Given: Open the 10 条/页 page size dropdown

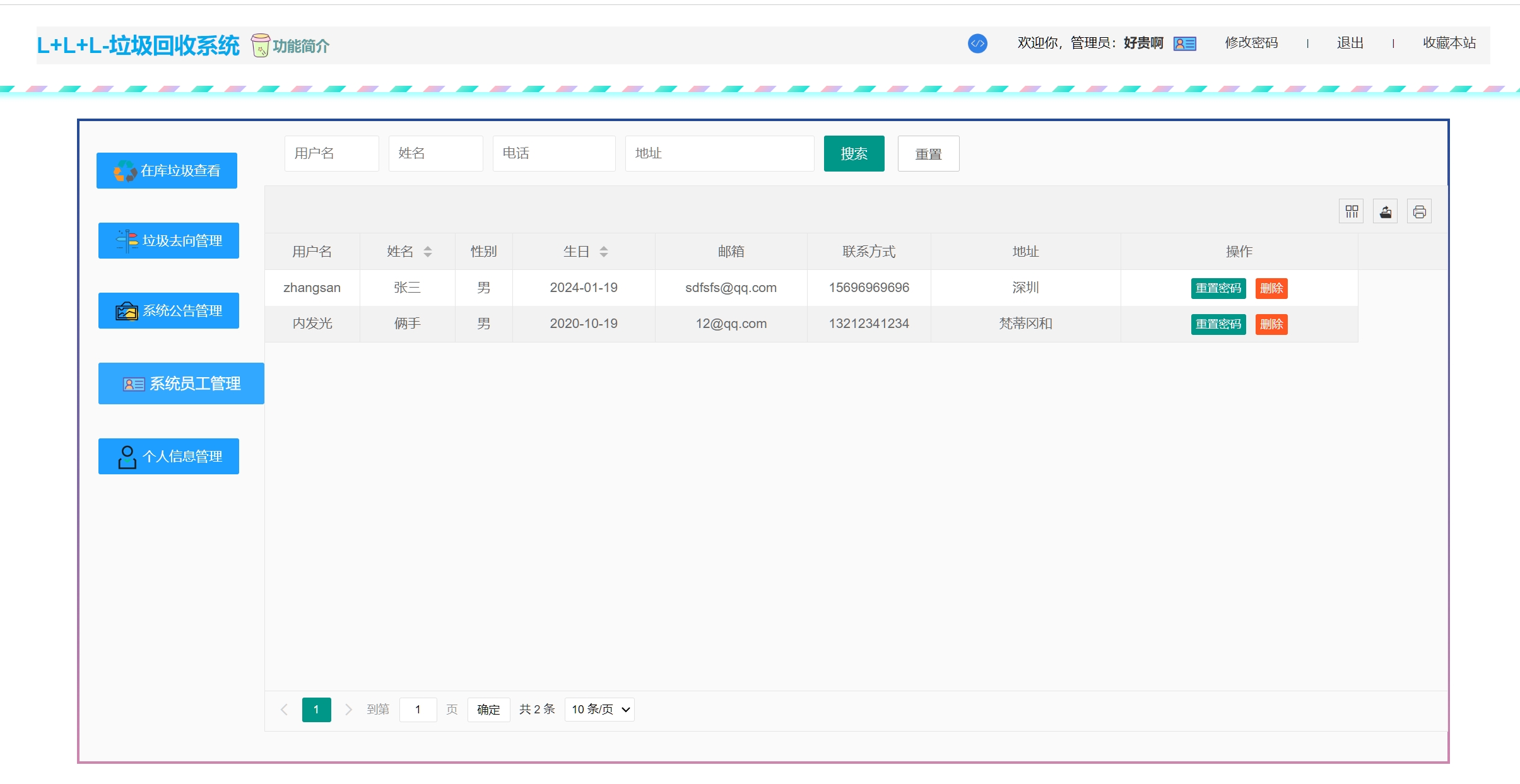Looking at the screenshot, I should click(x=599, y=710).
